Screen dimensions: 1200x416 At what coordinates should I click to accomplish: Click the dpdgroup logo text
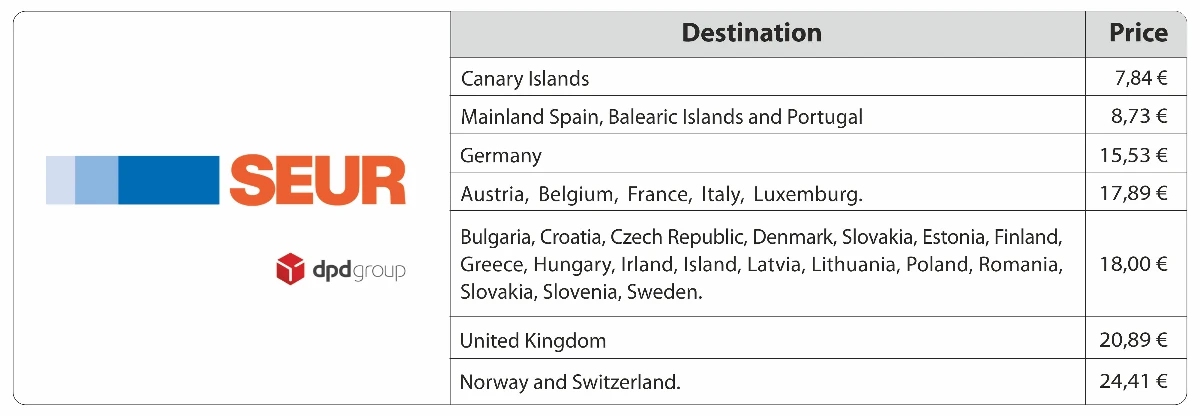pyautogui.click(x=358, y=270)
